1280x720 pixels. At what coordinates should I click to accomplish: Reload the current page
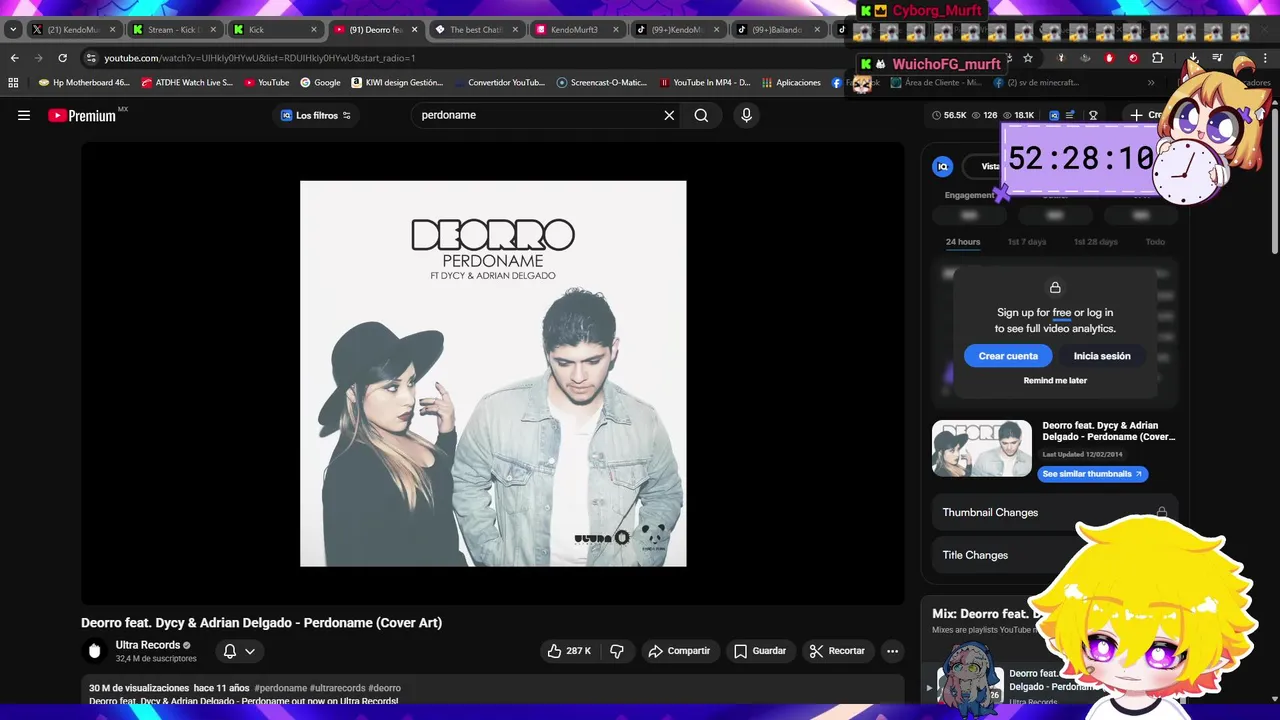click(62, 58)
